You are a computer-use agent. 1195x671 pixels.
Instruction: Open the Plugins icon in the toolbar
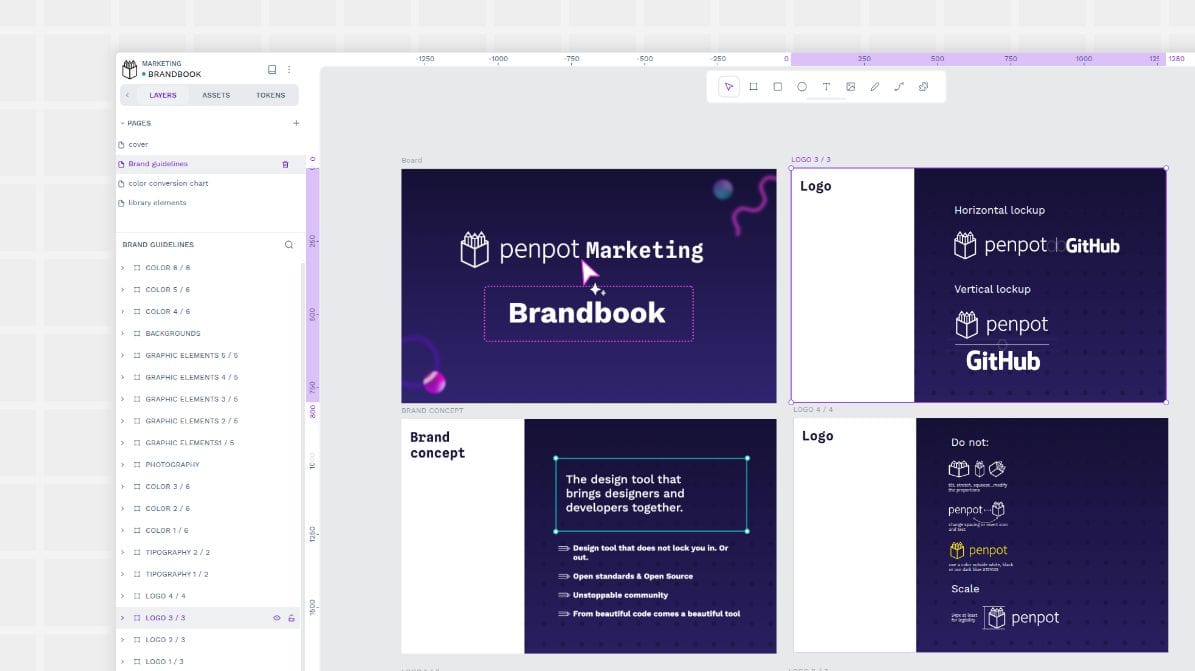point(923,87)
